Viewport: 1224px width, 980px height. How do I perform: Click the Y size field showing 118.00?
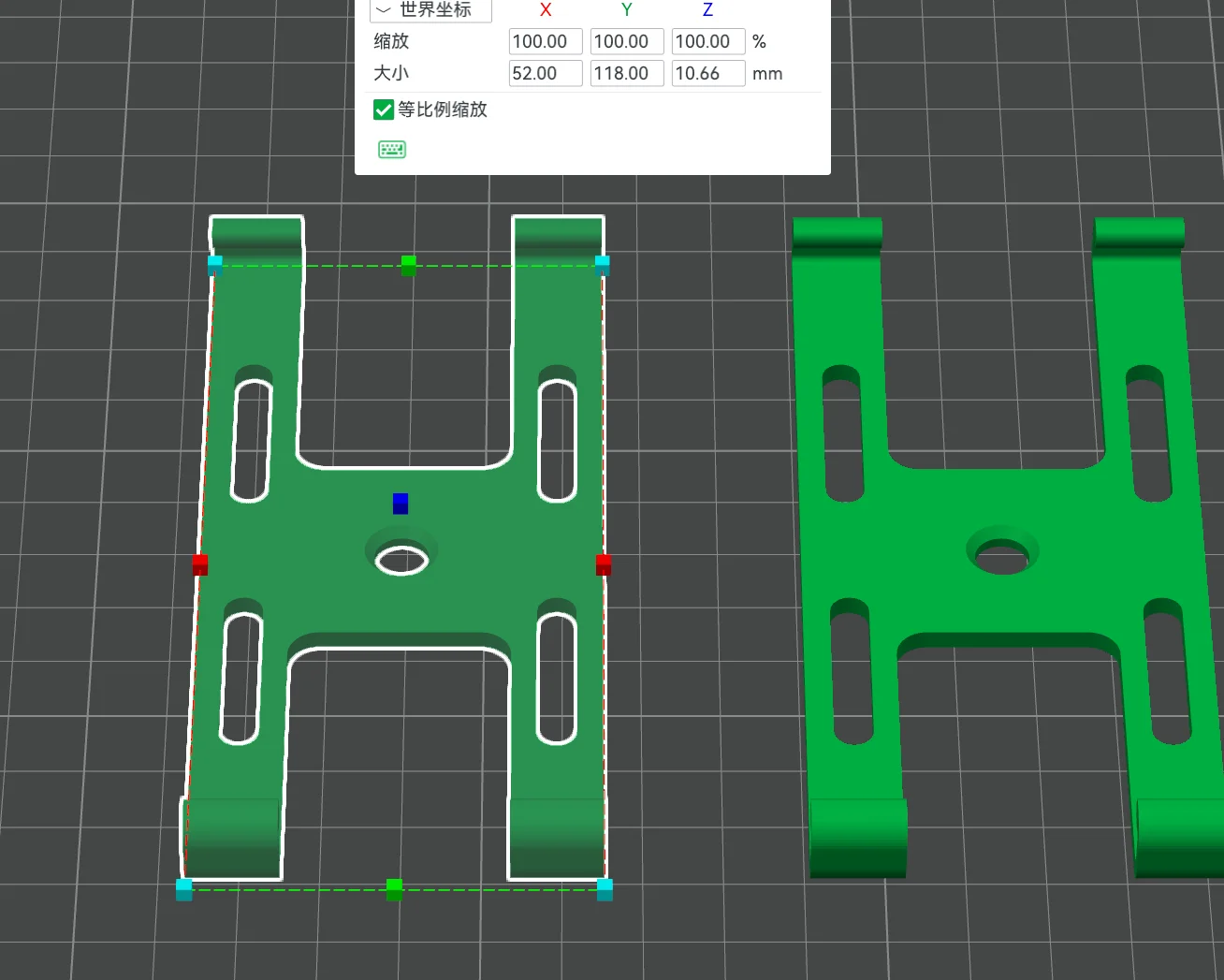627,73
